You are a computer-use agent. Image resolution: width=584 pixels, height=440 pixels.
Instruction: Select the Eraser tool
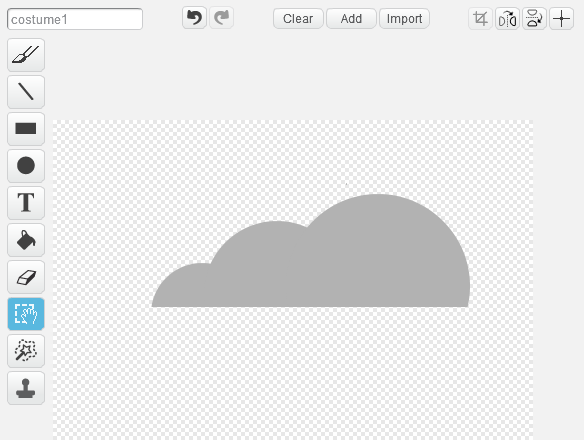[x=26, y=277]
